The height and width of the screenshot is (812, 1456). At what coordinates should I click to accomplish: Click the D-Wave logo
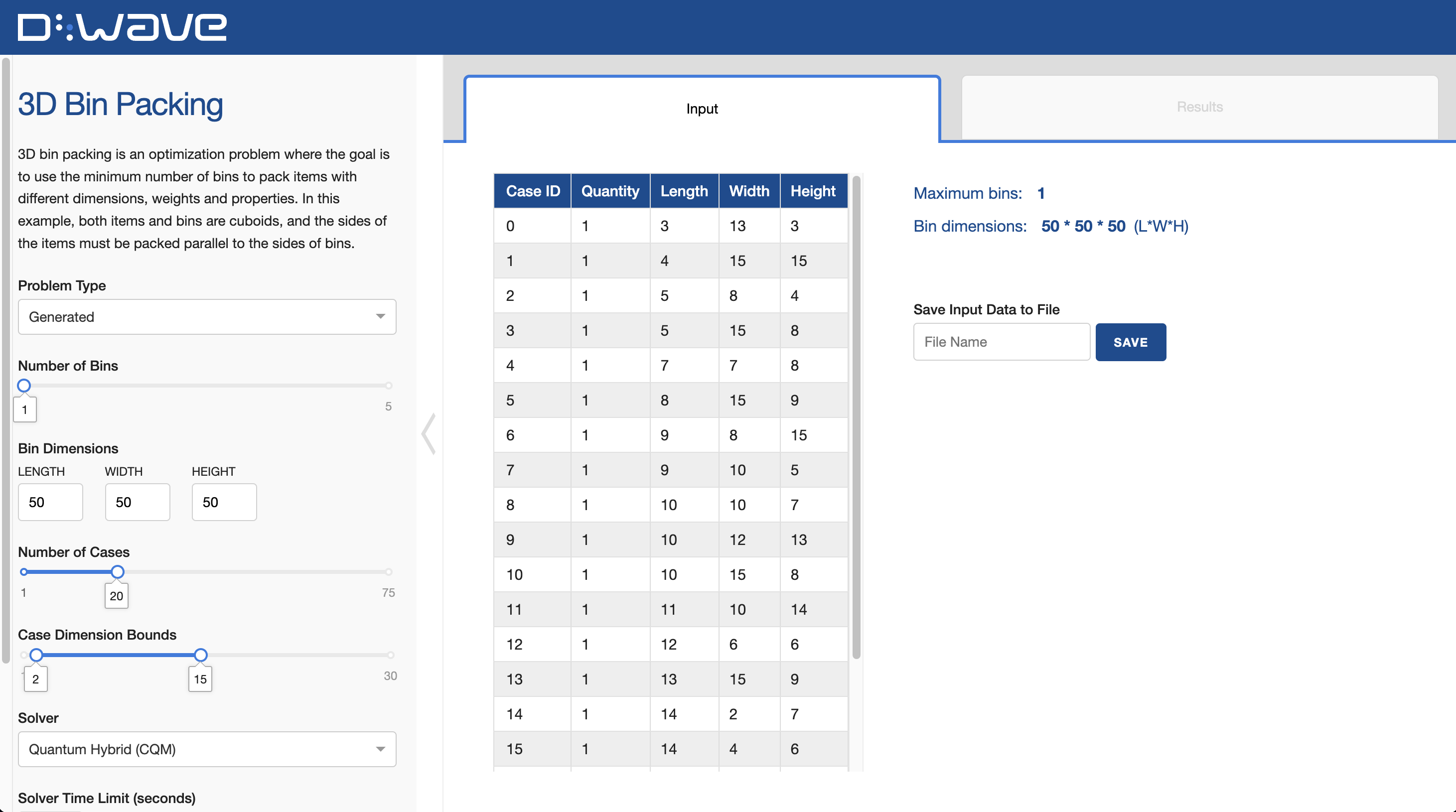tap(122, 27)
